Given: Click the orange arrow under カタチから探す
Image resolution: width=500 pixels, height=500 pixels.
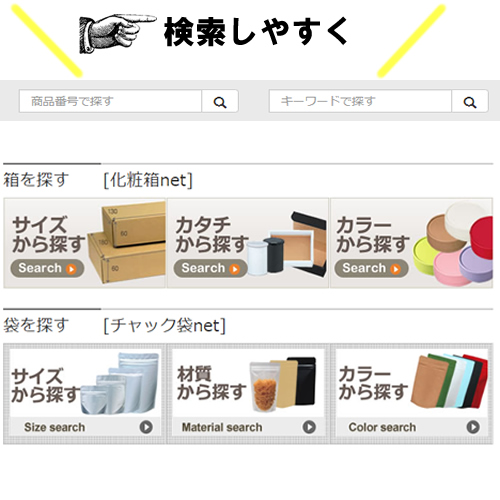Looking at the screenshot, I should point(235,269).
